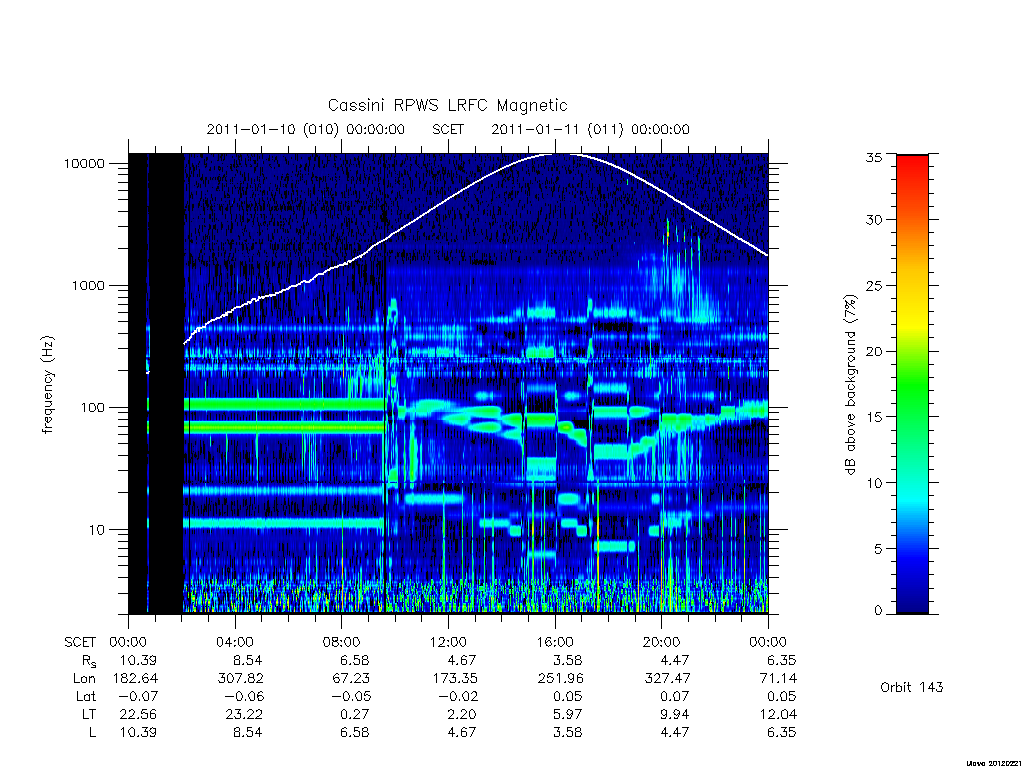Click the '04:00' time axis label

point(235,643)
